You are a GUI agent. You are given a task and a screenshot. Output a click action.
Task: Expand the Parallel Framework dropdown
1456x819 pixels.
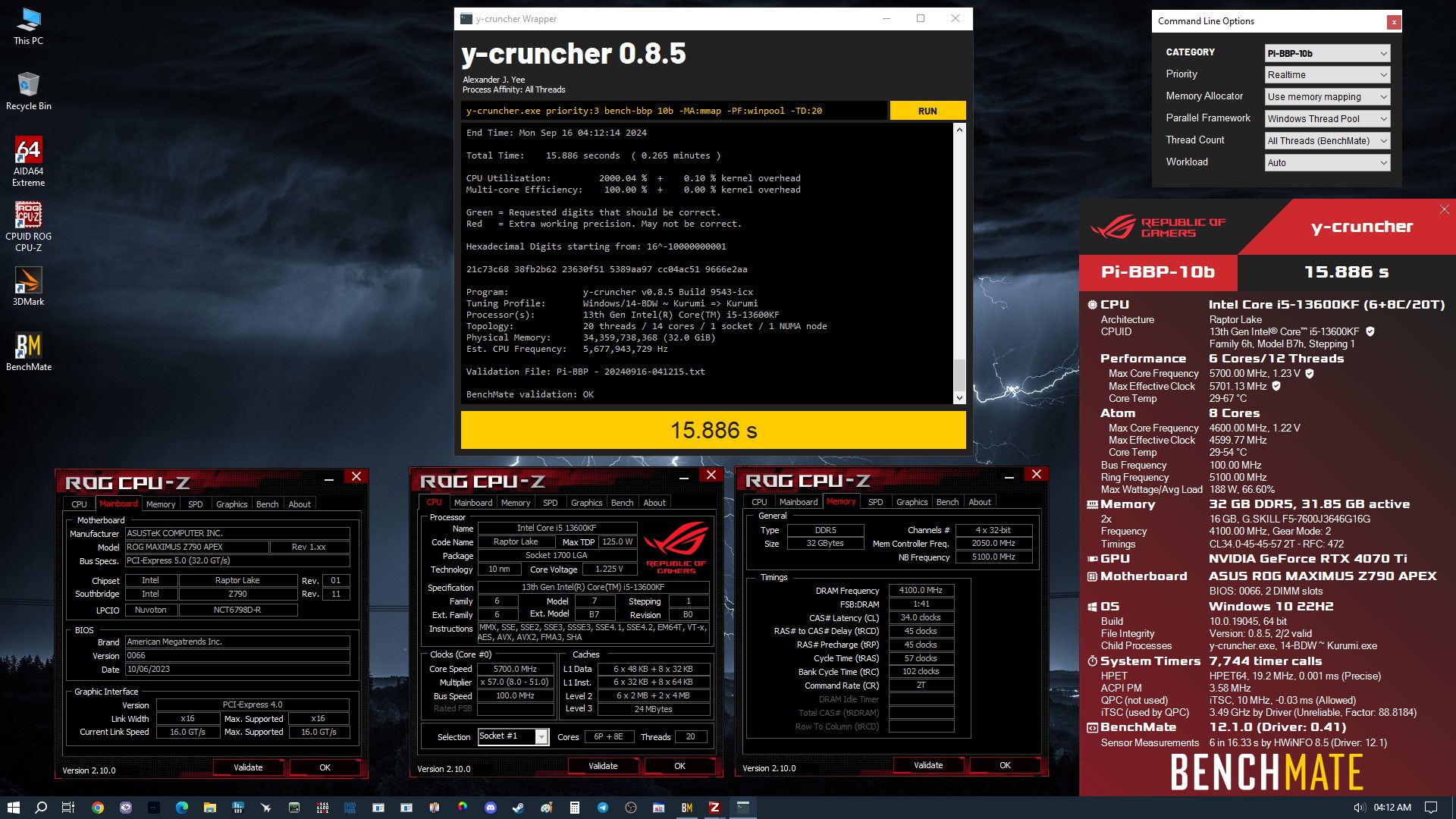click(1328, 119)
